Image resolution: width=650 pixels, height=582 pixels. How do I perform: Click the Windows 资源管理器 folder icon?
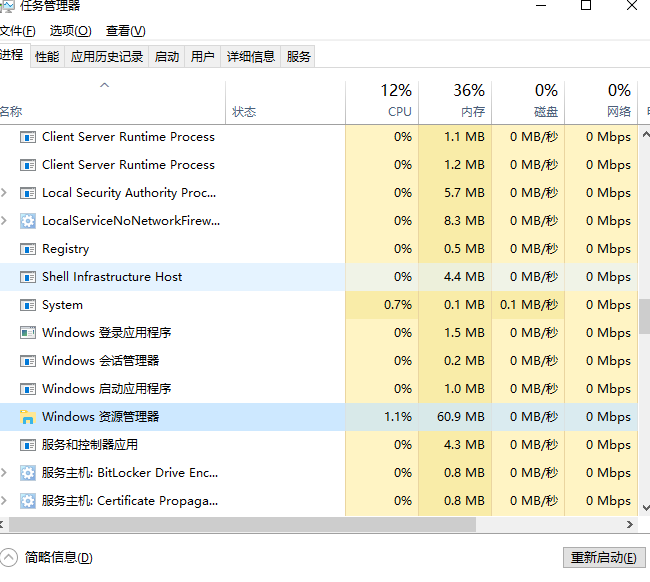pyautogui.click(x=28, y=417)
